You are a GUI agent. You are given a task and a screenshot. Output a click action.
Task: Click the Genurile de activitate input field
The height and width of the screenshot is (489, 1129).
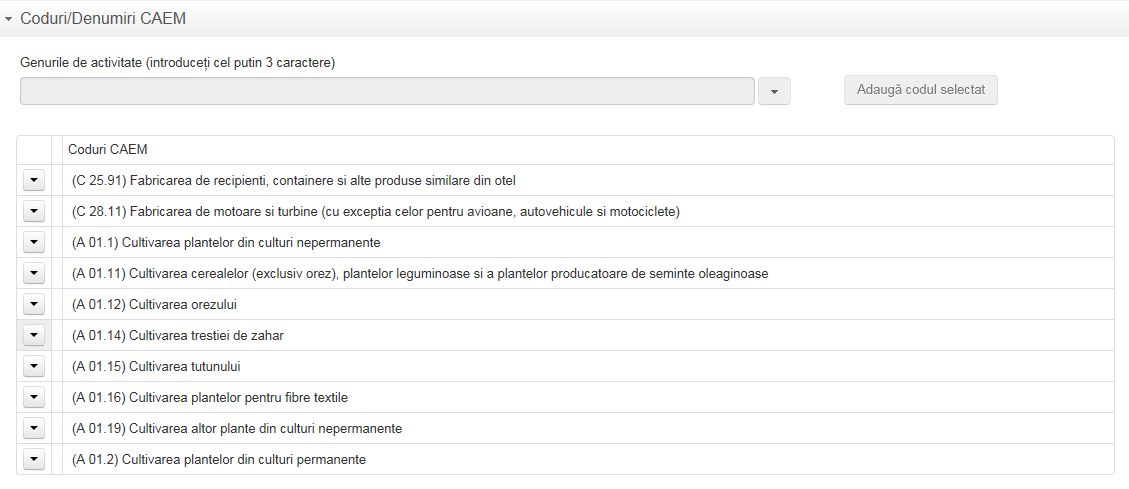click(387, 91)
